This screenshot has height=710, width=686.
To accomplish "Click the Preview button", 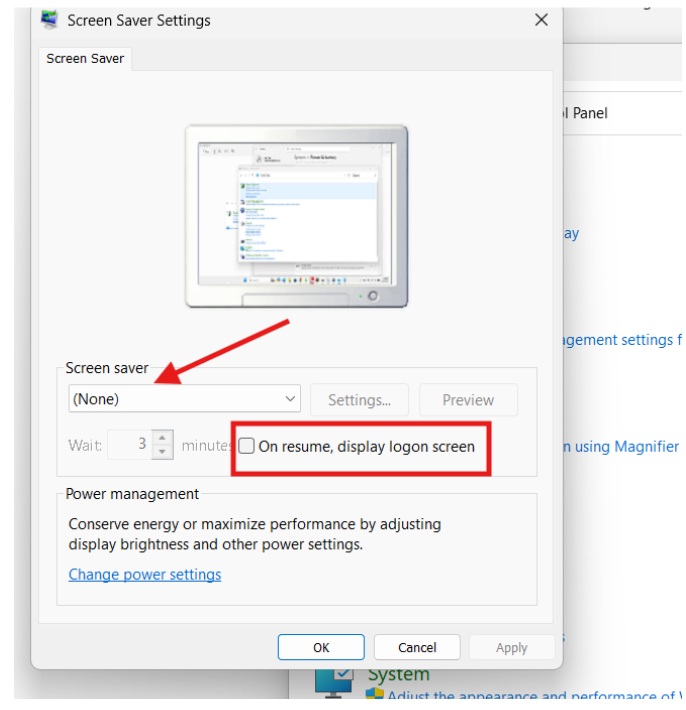I will 468,400.
